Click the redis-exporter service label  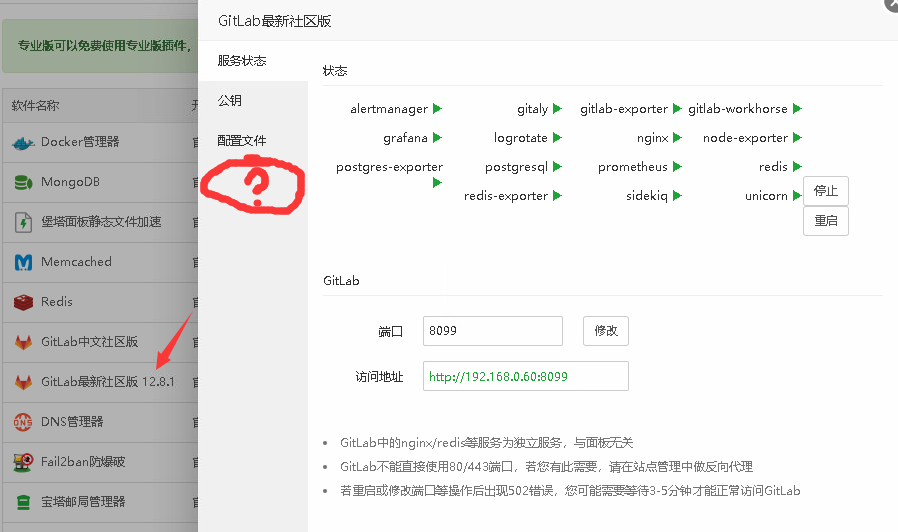[506, 196]
